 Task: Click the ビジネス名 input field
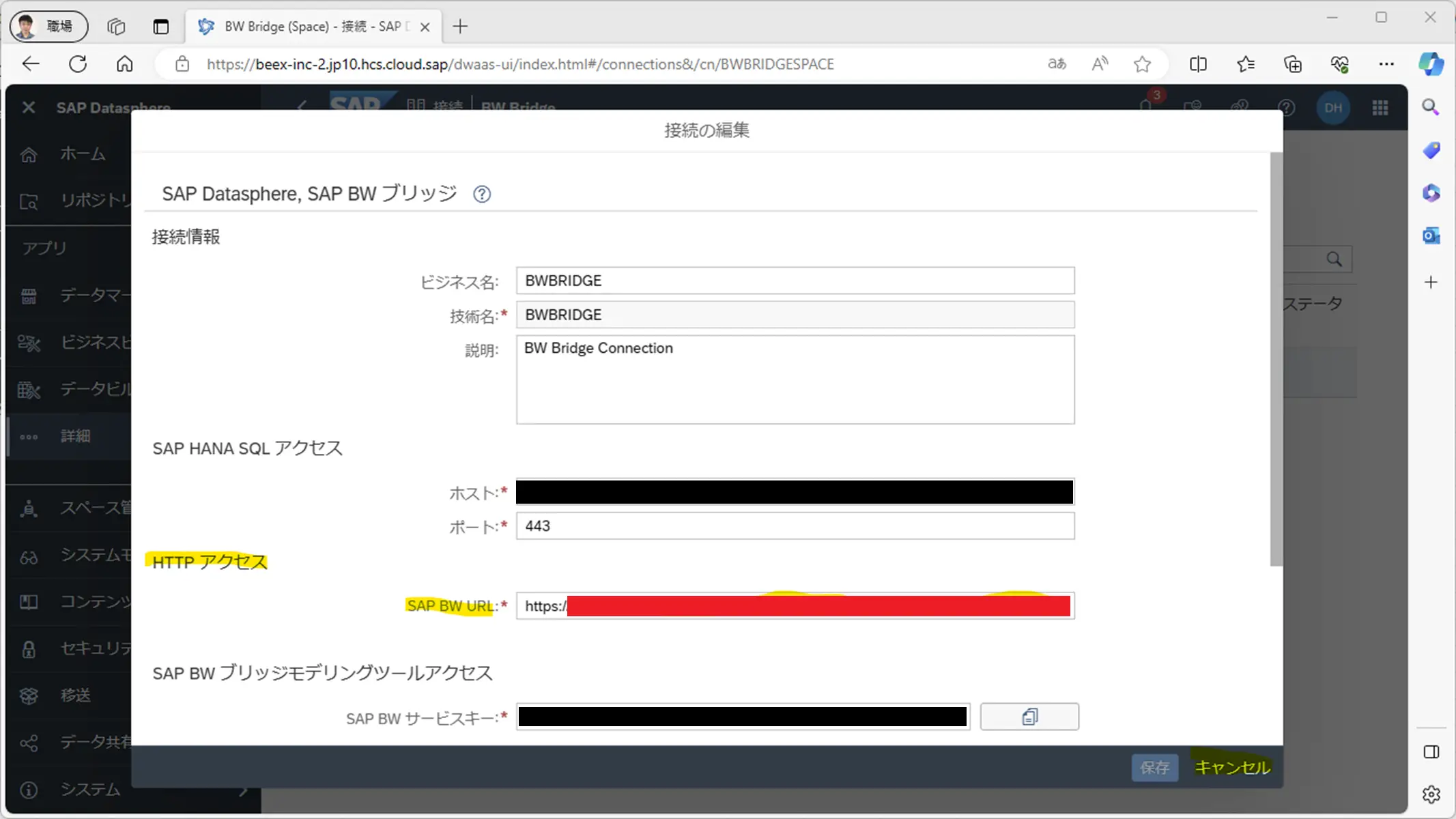click(795, 281)
